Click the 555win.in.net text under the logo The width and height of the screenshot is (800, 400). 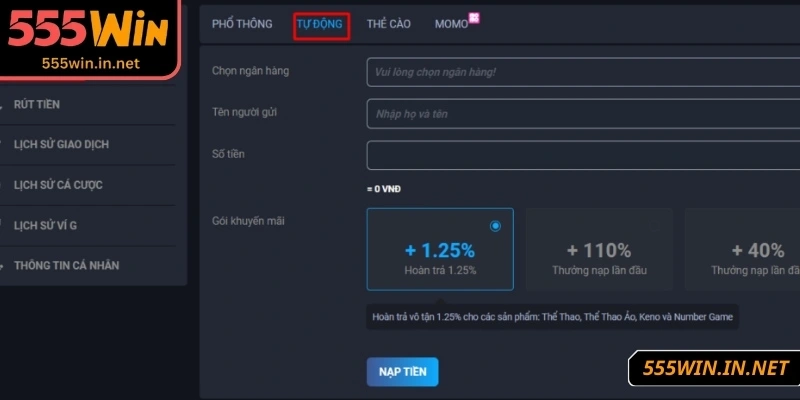point(90,62)
